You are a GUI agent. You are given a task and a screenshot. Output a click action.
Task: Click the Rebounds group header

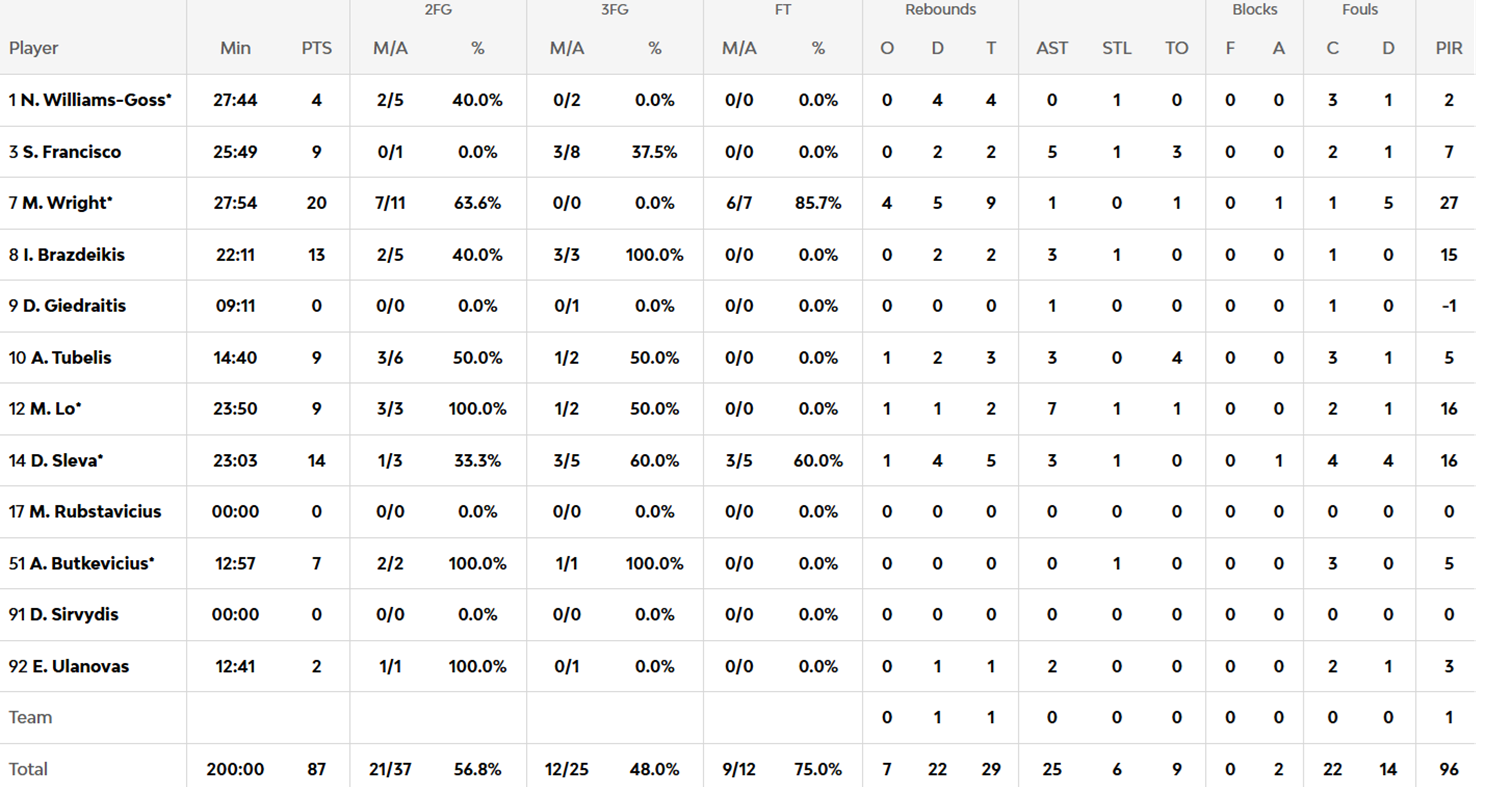click(940, 10)
